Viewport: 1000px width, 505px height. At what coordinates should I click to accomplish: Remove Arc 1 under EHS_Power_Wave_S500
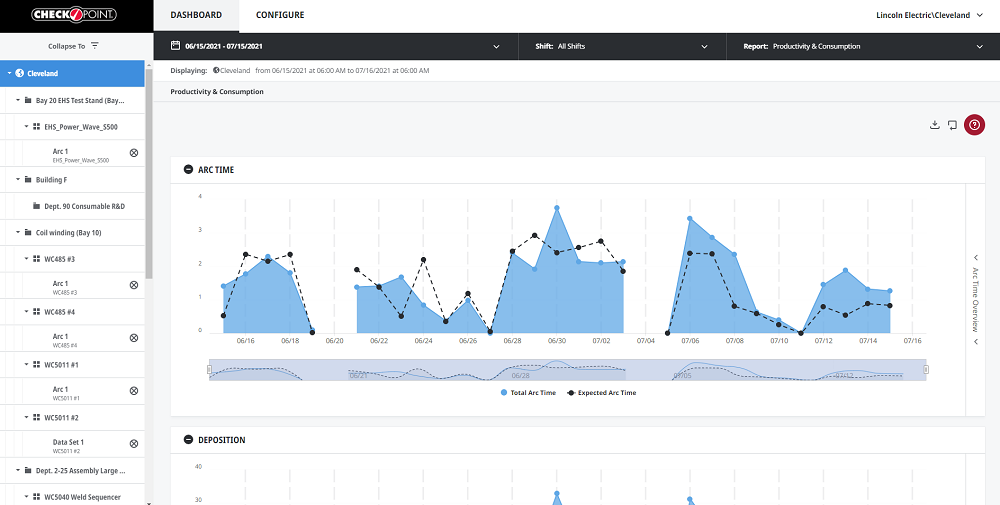coord(134,153)
